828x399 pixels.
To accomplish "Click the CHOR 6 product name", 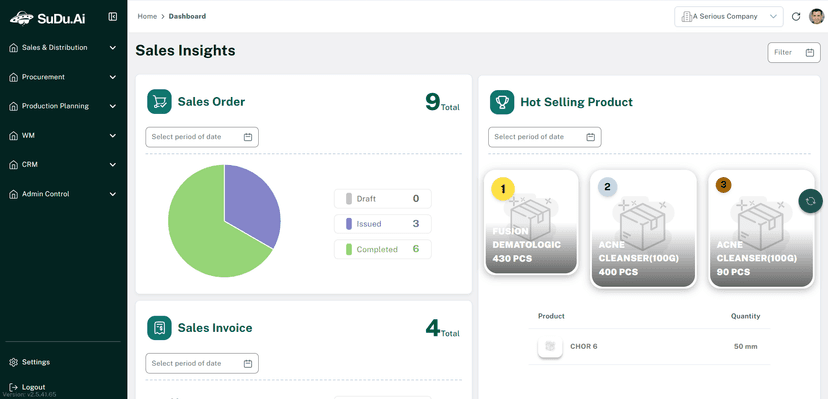I will pos(584,347).
